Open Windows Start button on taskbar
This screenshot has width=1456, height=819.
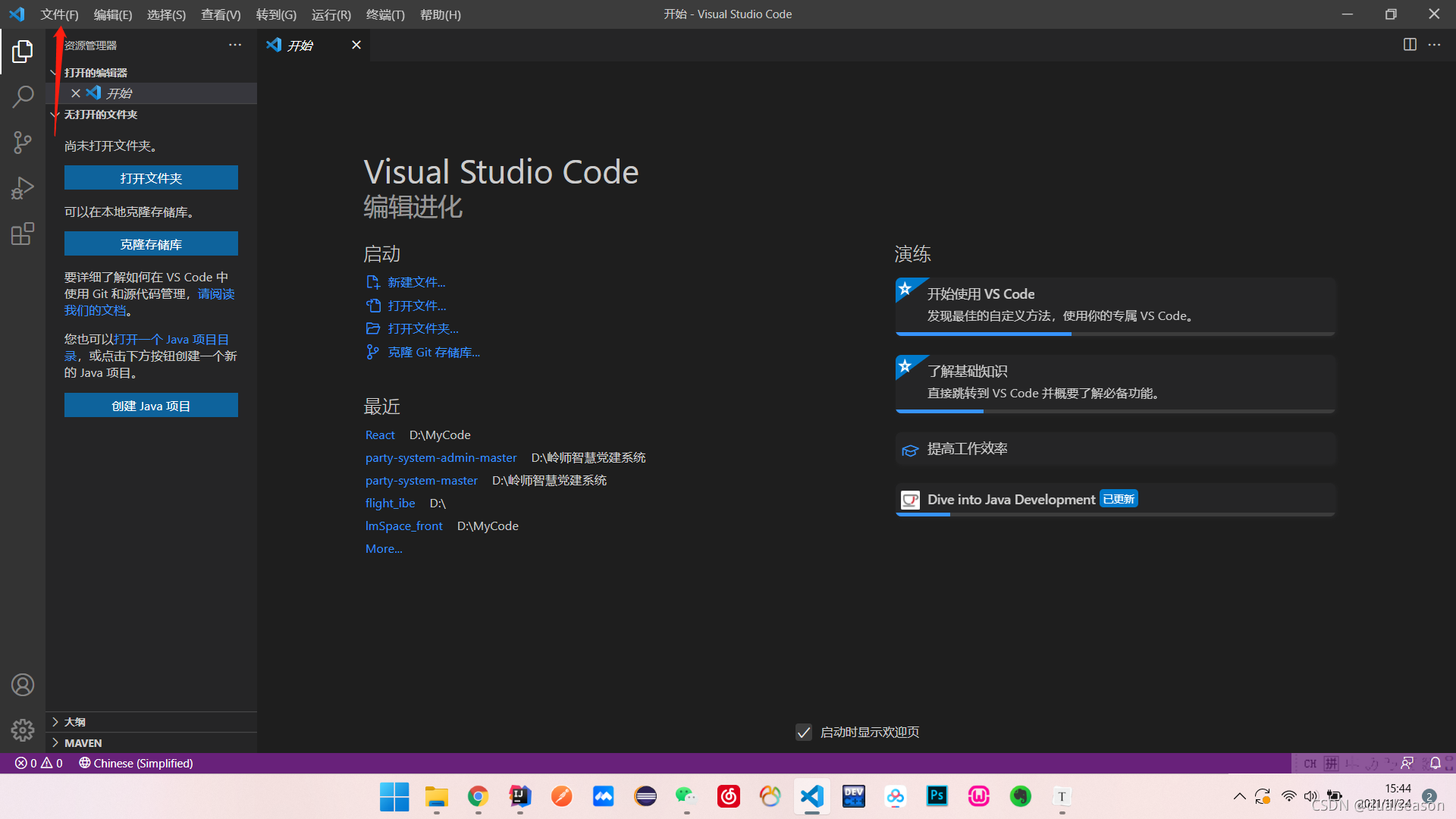tap(394, 796)
